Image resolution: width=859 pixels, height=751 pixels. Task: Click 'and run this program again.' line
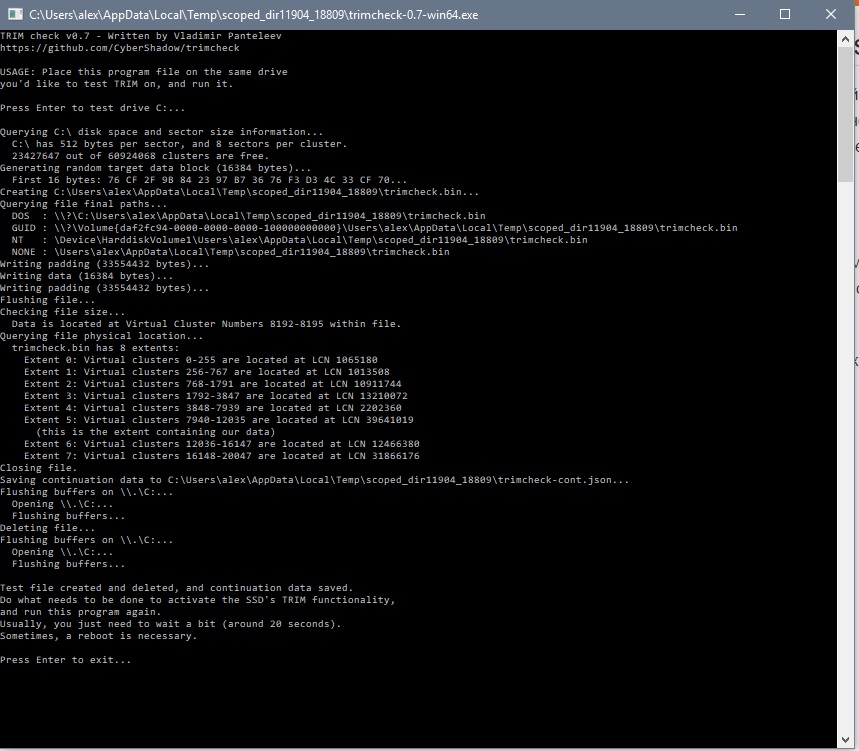81,613
